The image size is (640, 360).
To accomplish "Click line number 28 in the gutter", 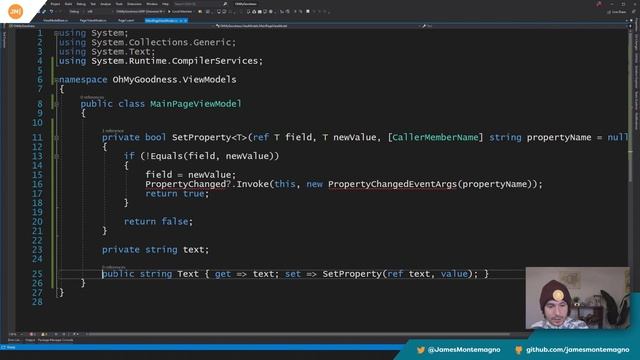I will coord(37,302).
